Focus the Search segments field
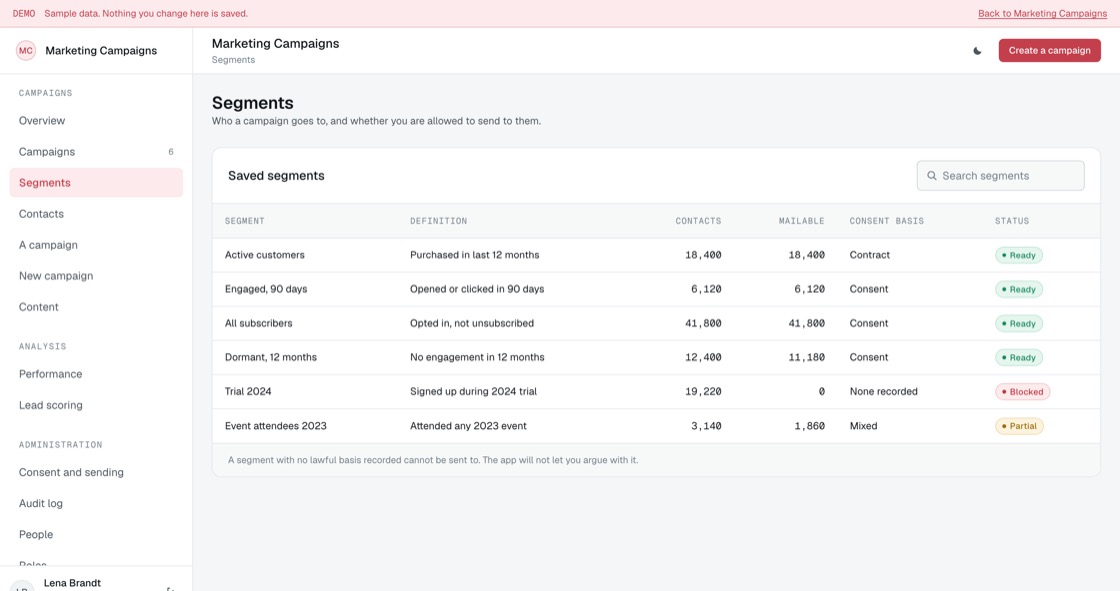This screenshot has height=591, width=1120. (1000, 176)
